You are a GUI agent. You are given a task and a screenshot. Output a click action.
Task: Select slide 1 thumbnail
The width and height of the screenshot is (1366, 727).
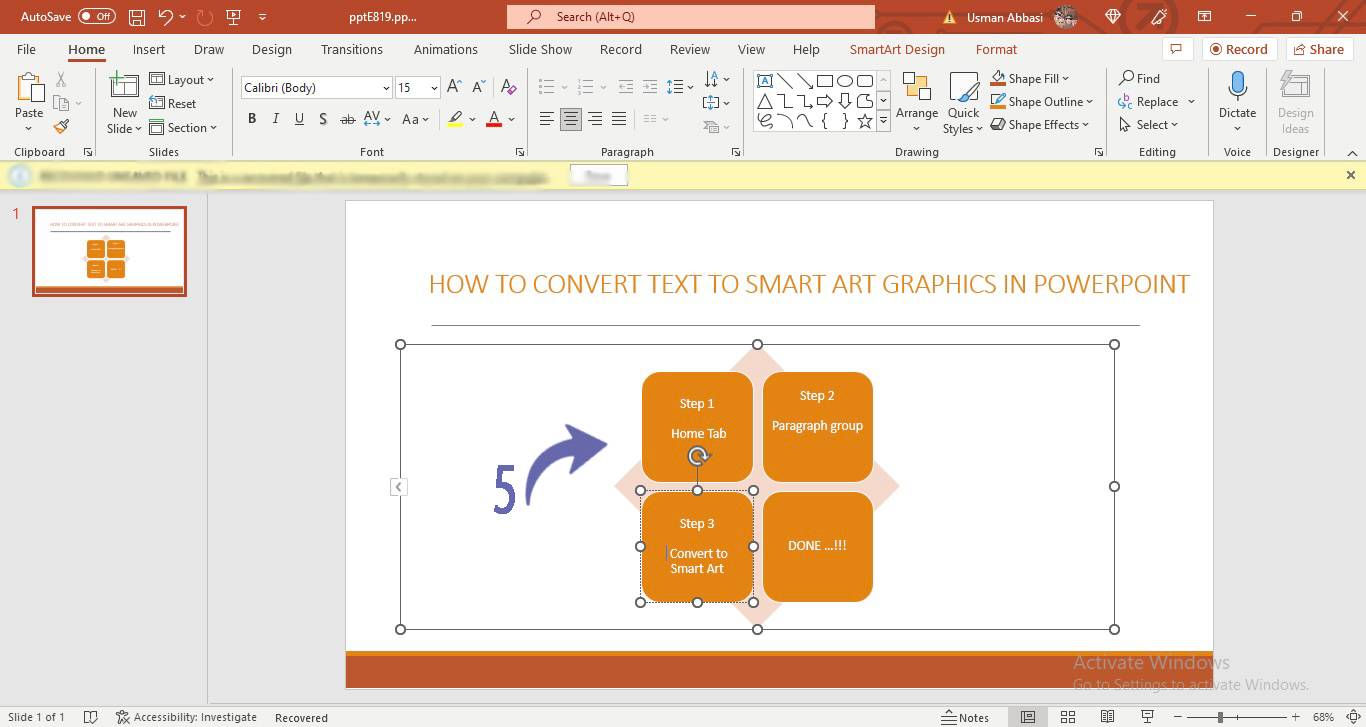point(110,251)
